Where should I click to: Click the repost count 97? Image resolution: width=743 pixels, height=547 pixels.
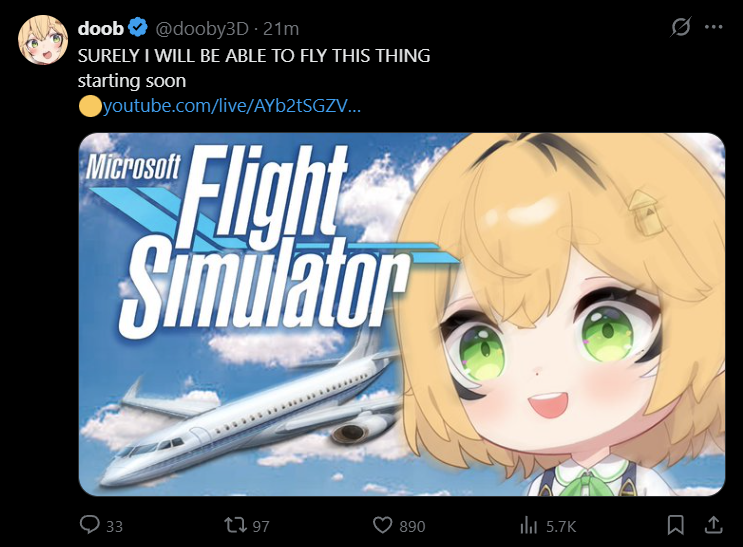click(261, 526)
